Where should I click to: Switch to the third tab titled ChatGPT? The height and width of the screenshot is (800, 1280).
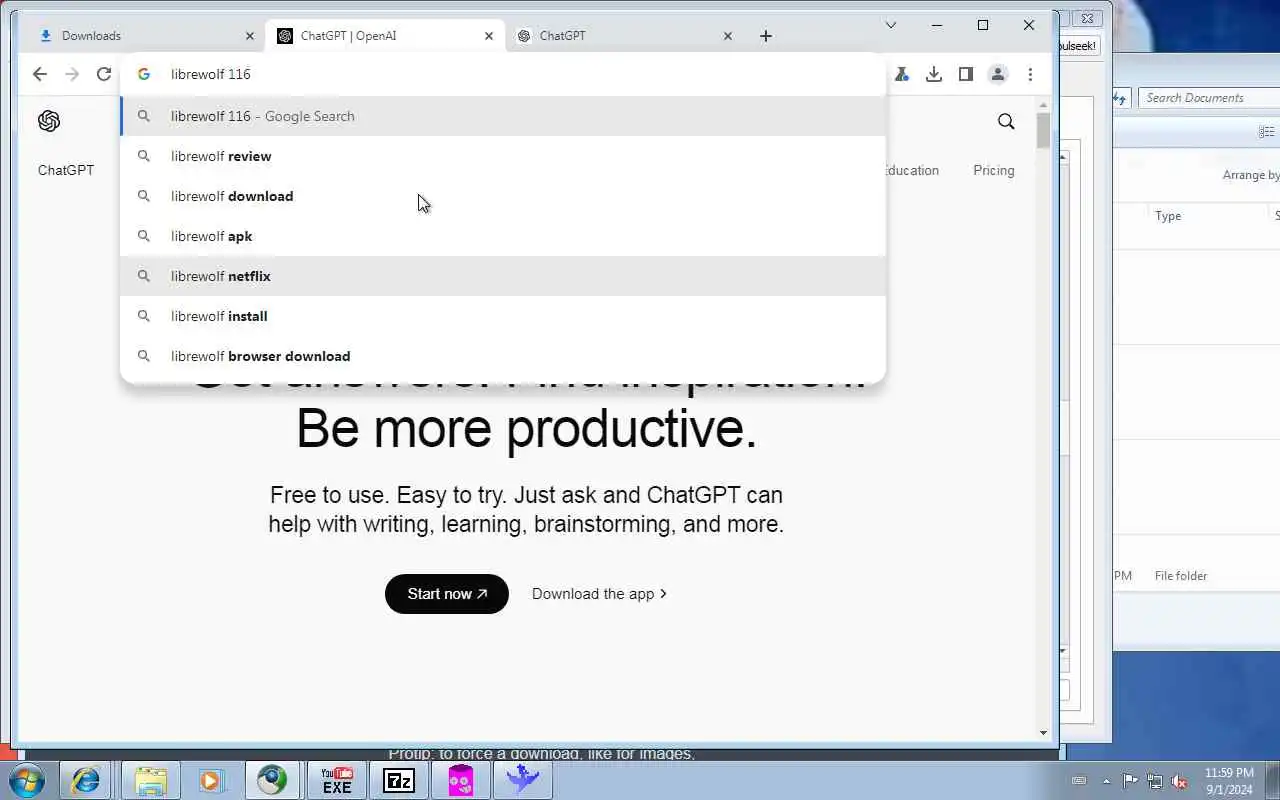coord(625,36)
